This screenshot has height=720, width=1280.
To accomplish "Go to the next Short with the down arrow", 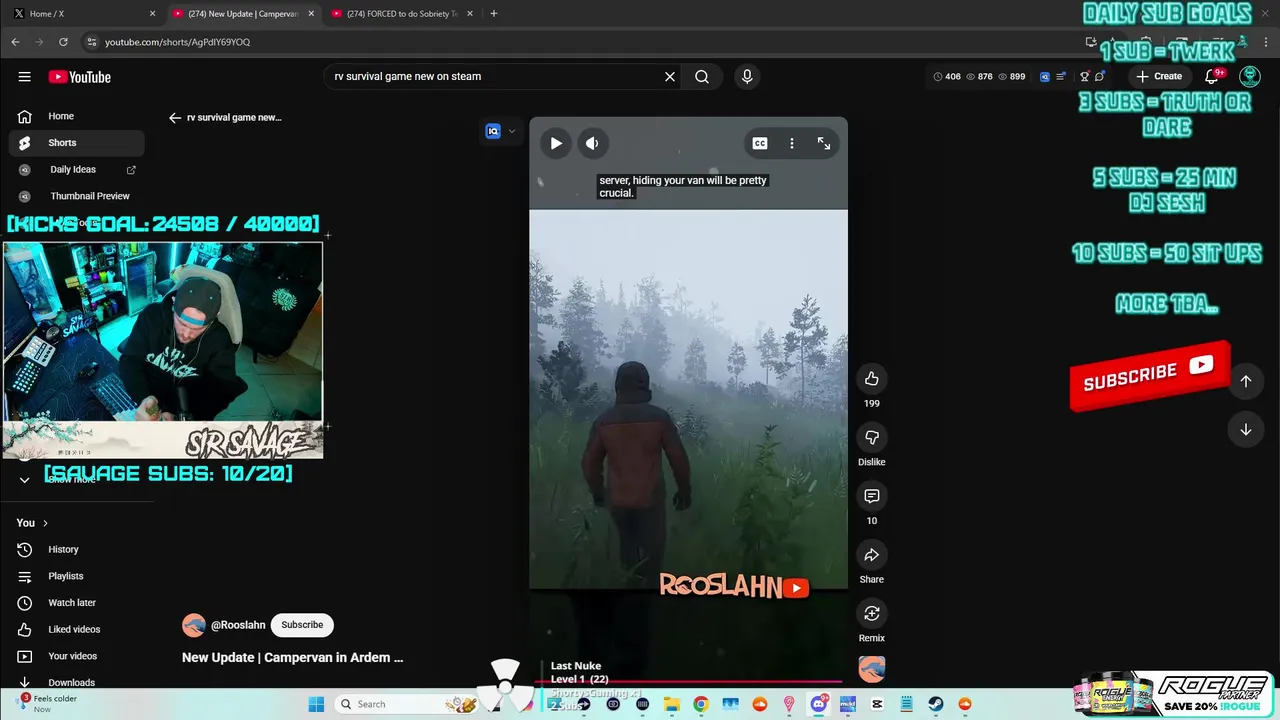I will tap(1246, 429).
